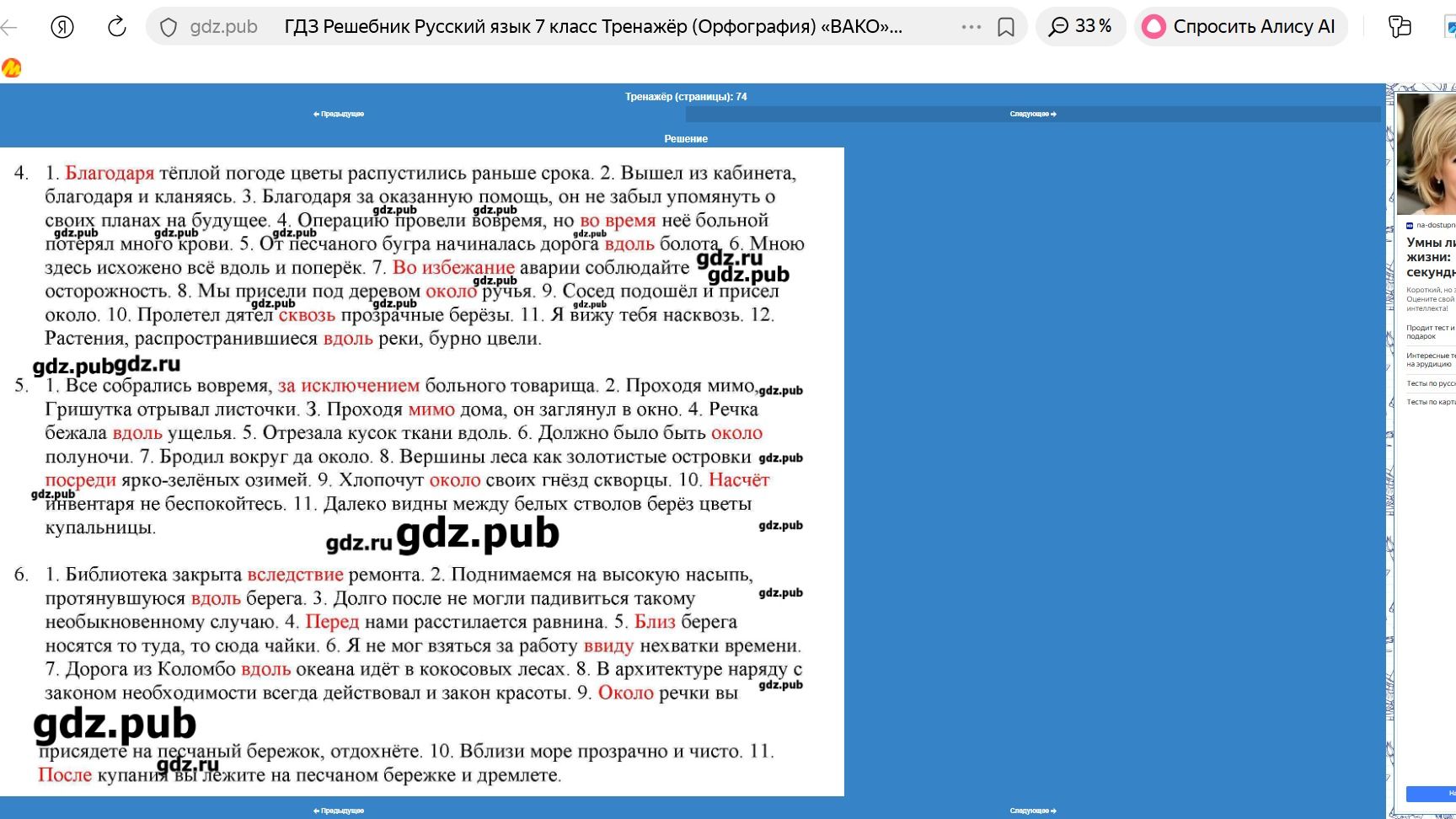Click the bottom Предыдущее link
The height and width of the screenshot is (819, 1456).
click(339, 811)
